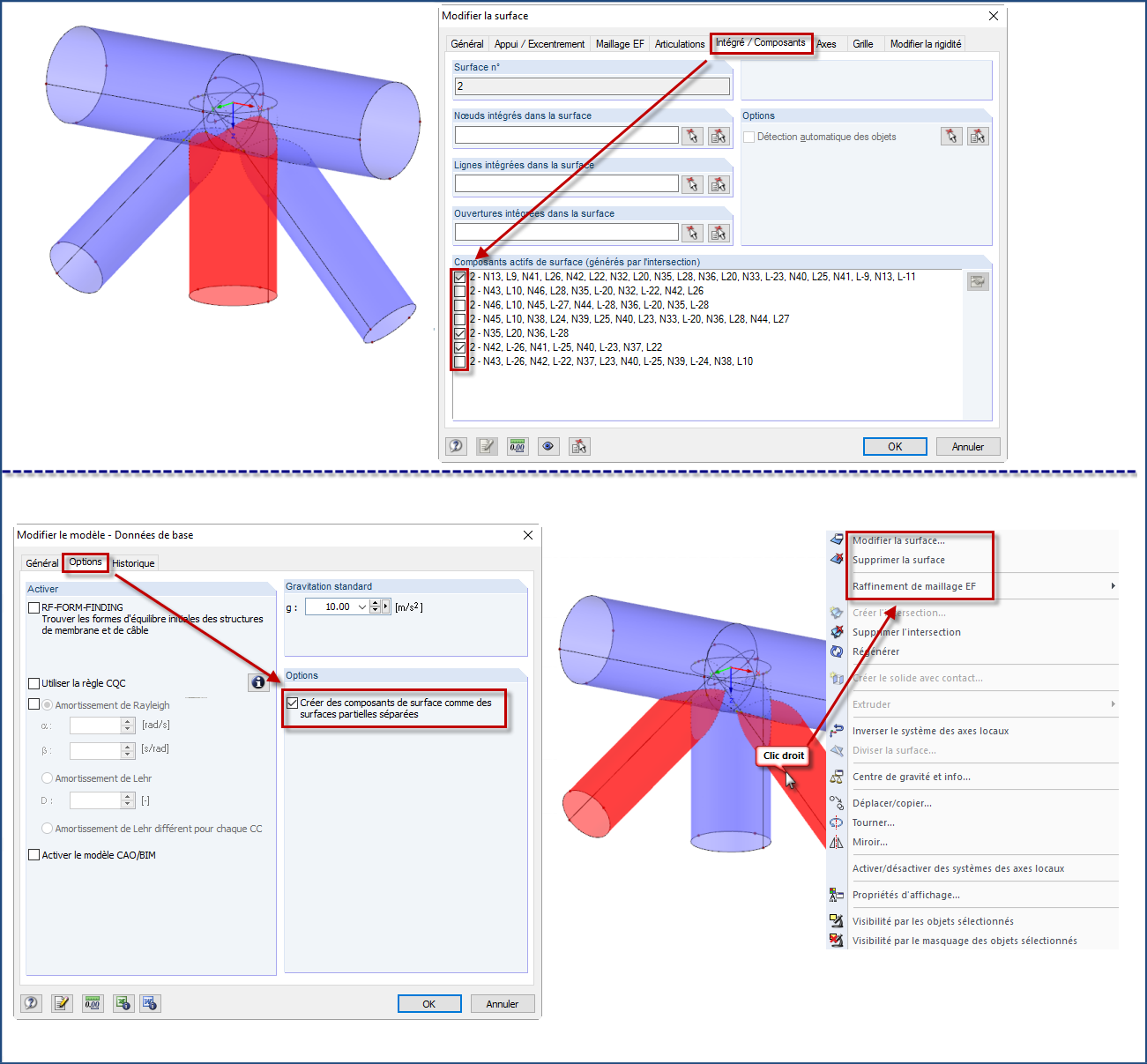The height and width of the screenshot is (1064, 1147).
Task: Open units and decimal places settings
Action: point(518,446)
